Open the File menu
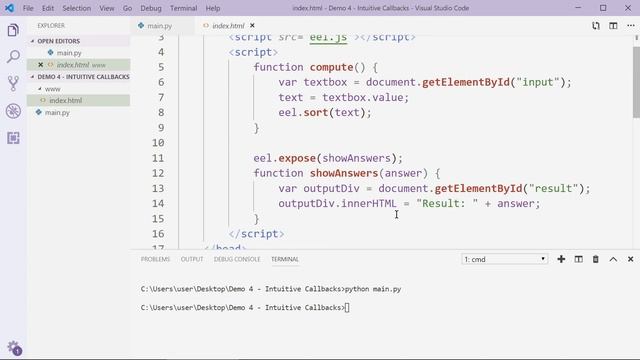The height and width of the screenshot is (360, 640). click(x=28, y=8)
